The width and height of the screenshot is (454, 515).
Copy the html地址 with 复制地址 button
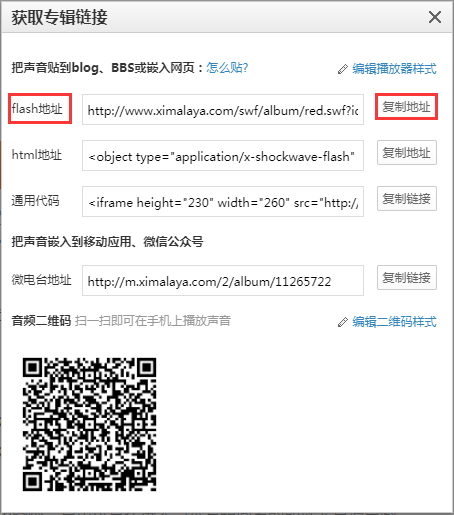coord(407,153)
